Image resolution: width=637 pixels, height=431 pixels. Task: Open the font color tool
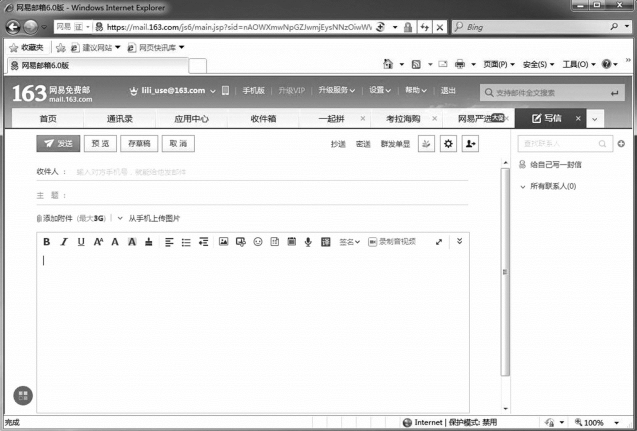115,242
